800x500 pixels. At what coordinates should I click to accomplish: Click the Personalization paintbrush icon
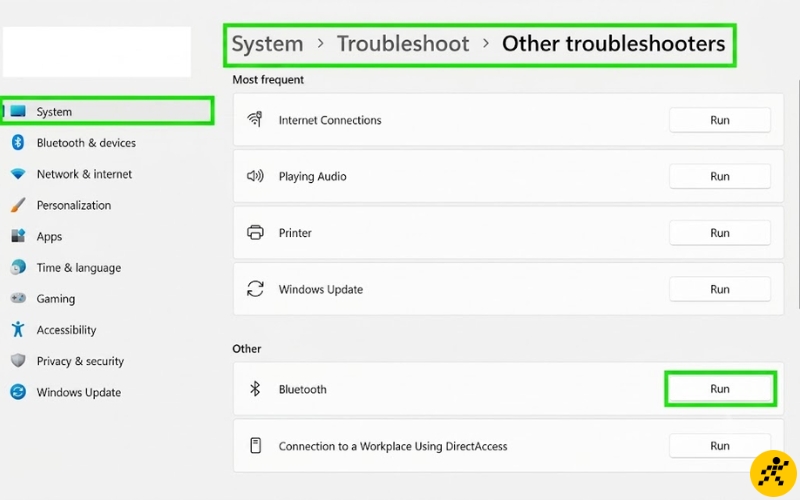(x=18, y=205)
